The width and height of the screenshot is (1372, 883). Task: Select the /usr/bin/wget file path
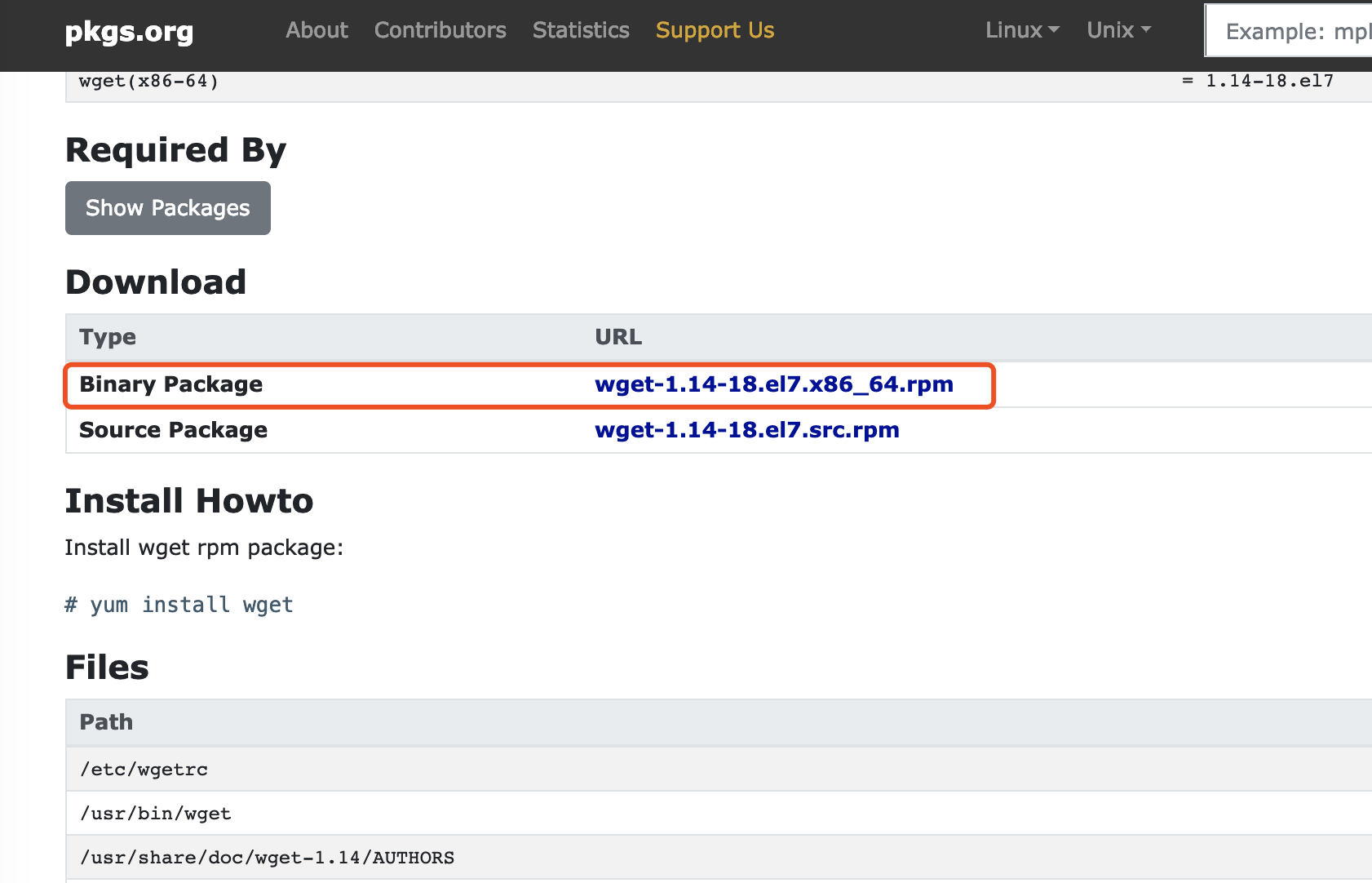tap(156, 814)
